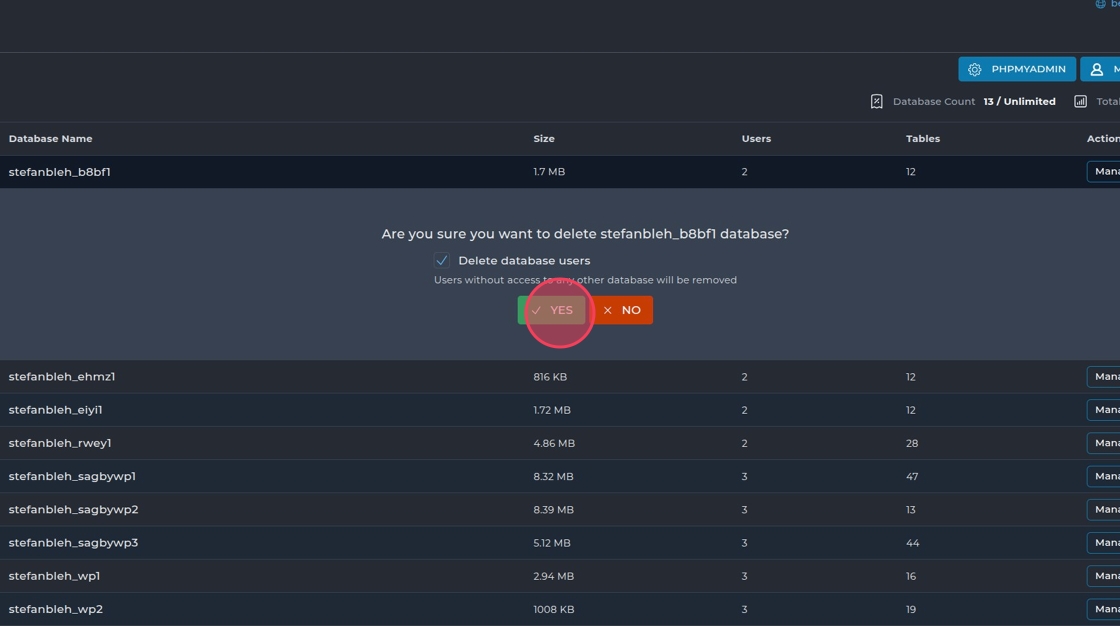This screenshot has height=626, width=1120.
Task: Click the Users column header
Action: click(756, 139)
